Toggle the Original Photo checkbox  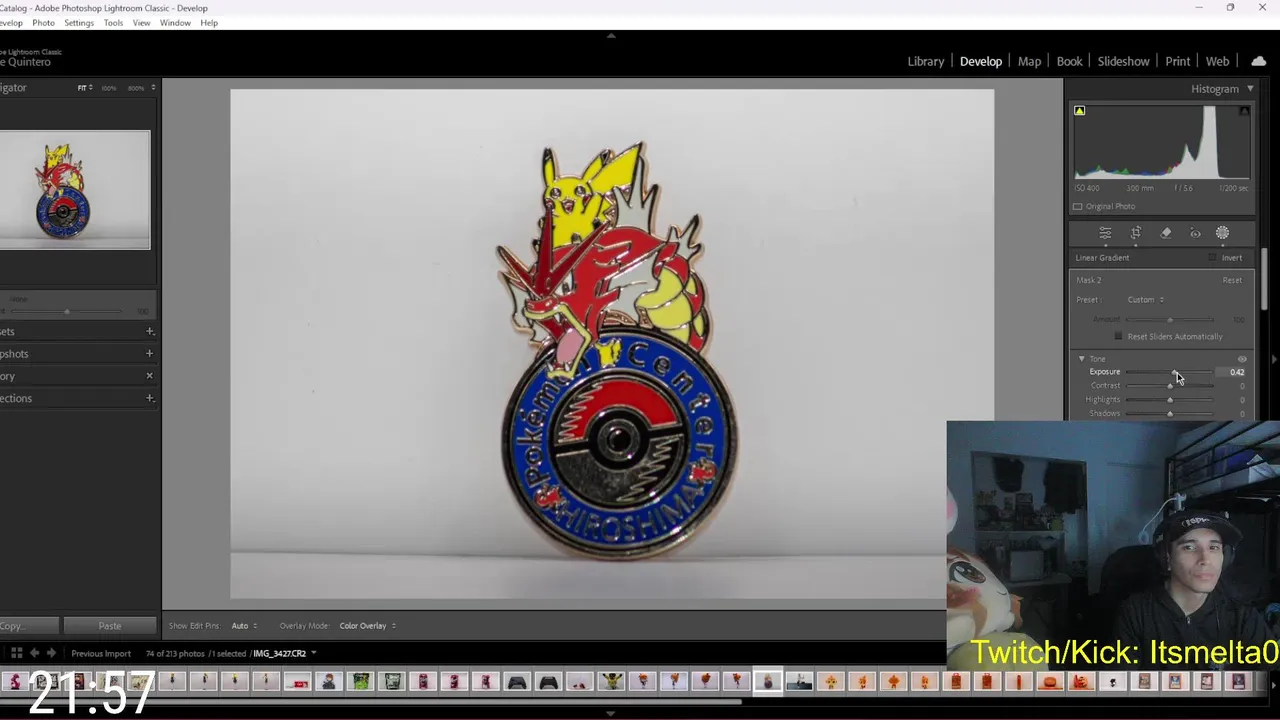pyautogui.click(x=1078, y=206)
